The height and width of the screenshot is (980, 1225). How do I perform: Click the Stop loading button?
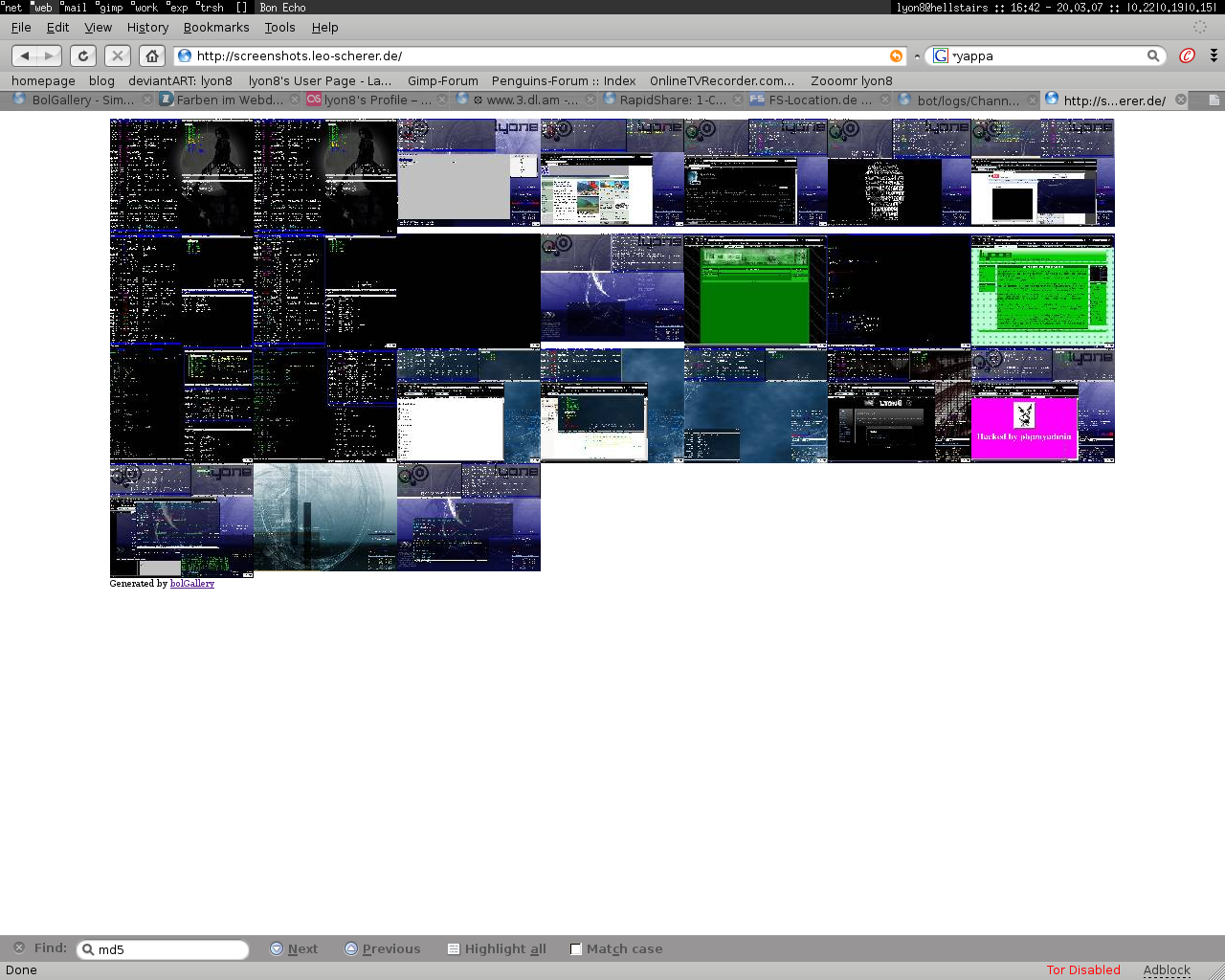pyautogui.click(x=117, y=56)
